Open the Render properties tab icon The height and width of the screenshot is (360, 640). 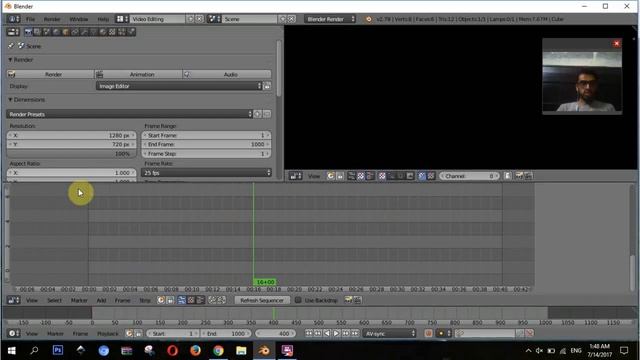pos(28,32)
